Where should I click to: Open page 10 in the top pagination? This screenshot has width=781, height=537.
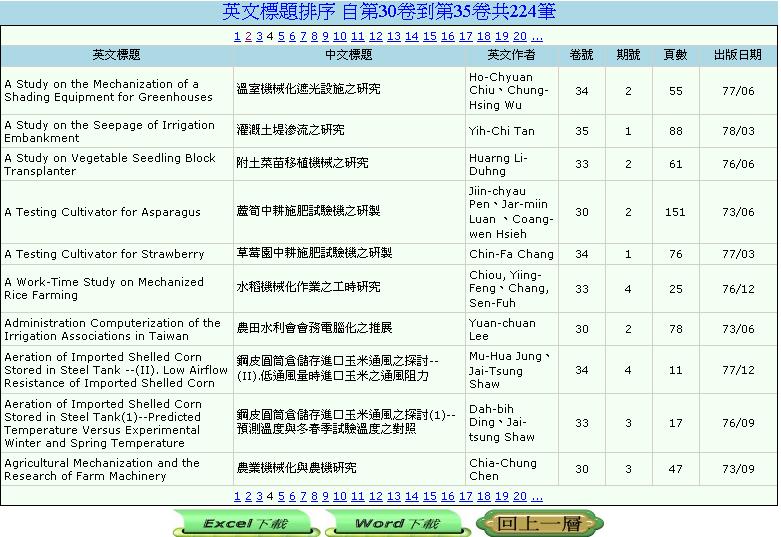coord(340,36)
